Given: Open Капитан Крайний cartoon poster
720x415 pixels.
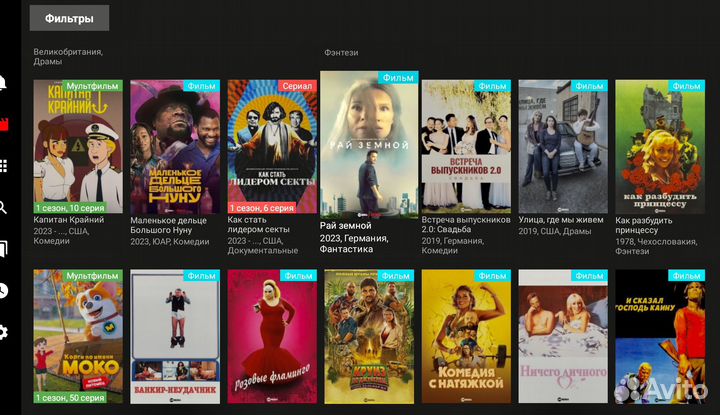Looking at the screenshot, I should tap(78, 147).
